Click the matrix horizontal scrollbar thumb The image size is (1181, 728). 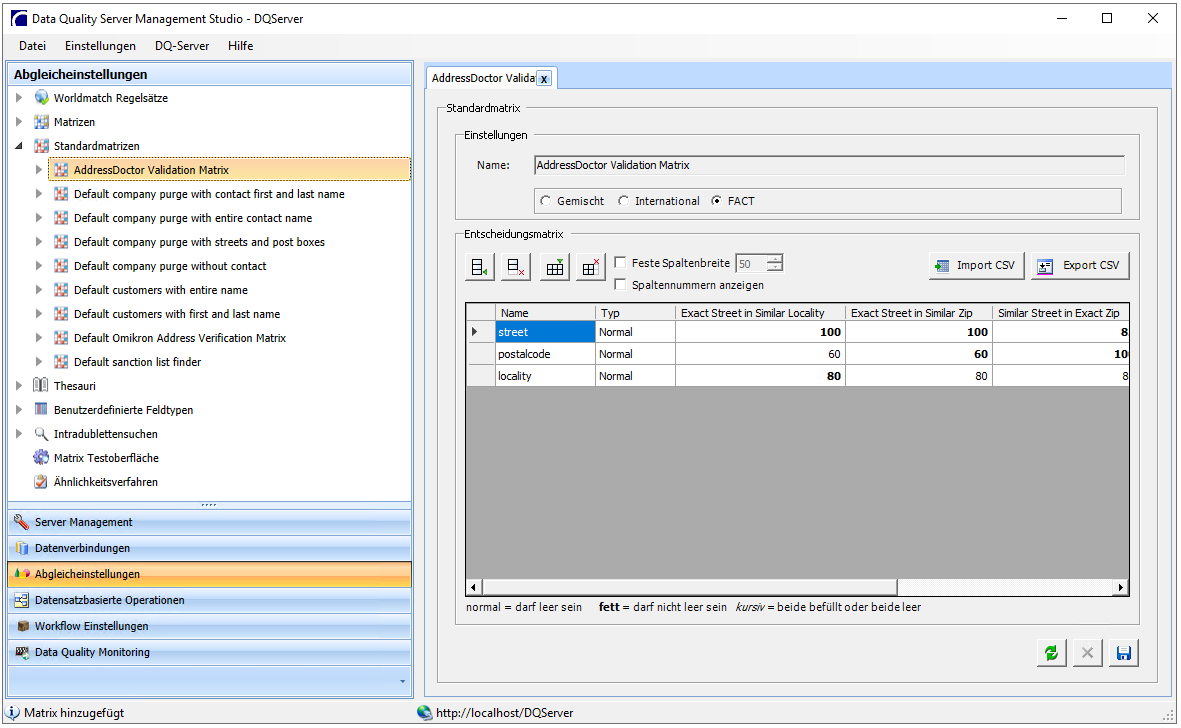(689, 587)
